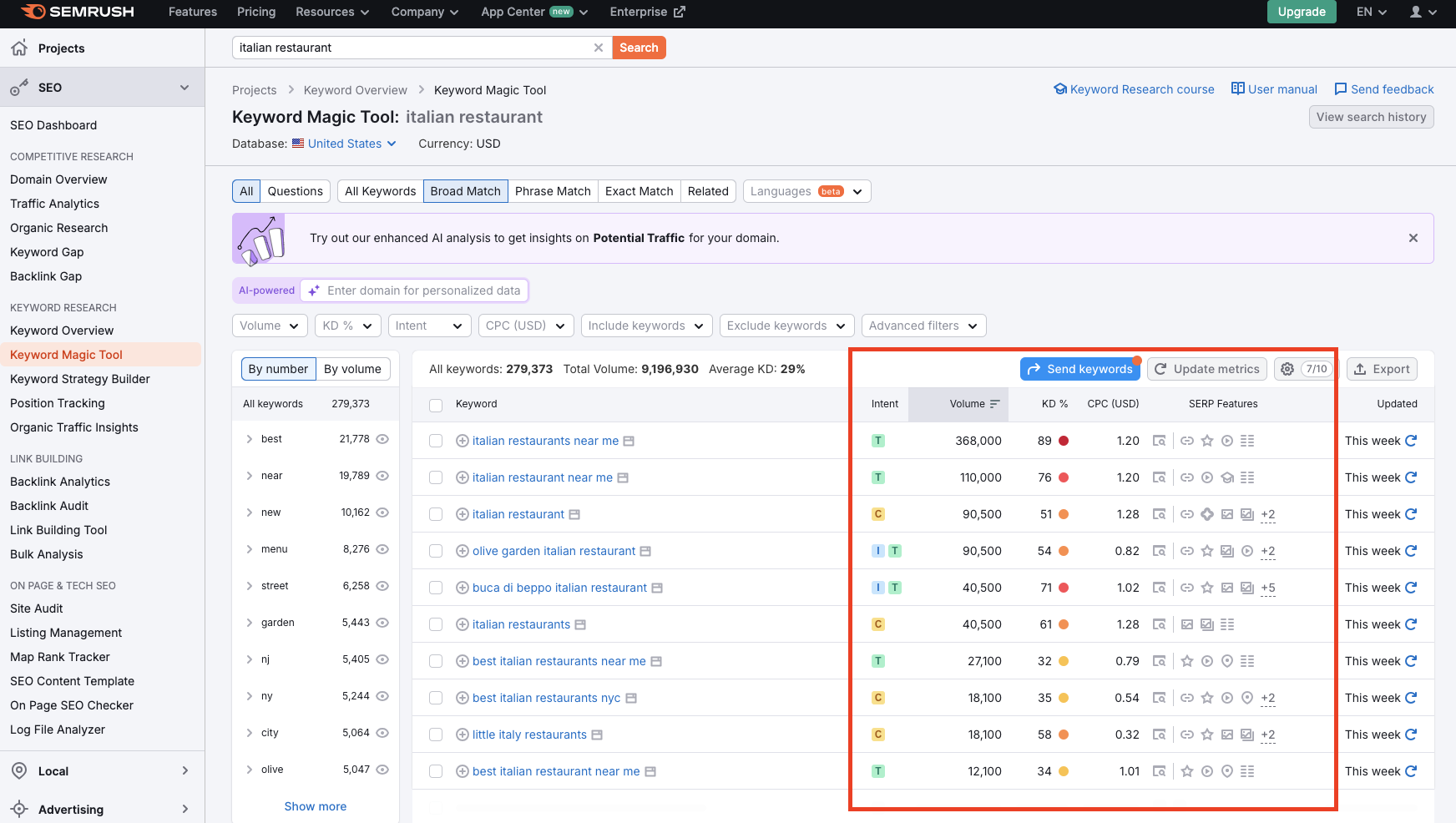1456x823 pixels.
Task: Open SERP page icon next to best italian restaurants near me
Action: pos(656,661)
